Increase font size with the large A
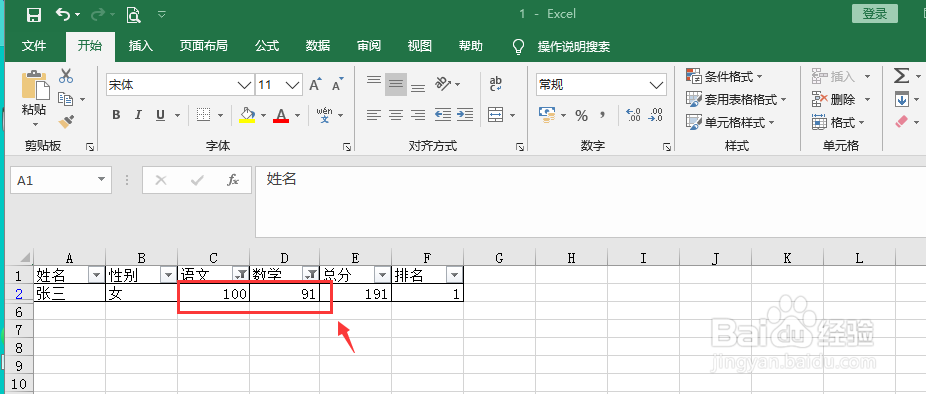Image resolution: width=926 pixels, height=394 pixels. pos(315,84)
